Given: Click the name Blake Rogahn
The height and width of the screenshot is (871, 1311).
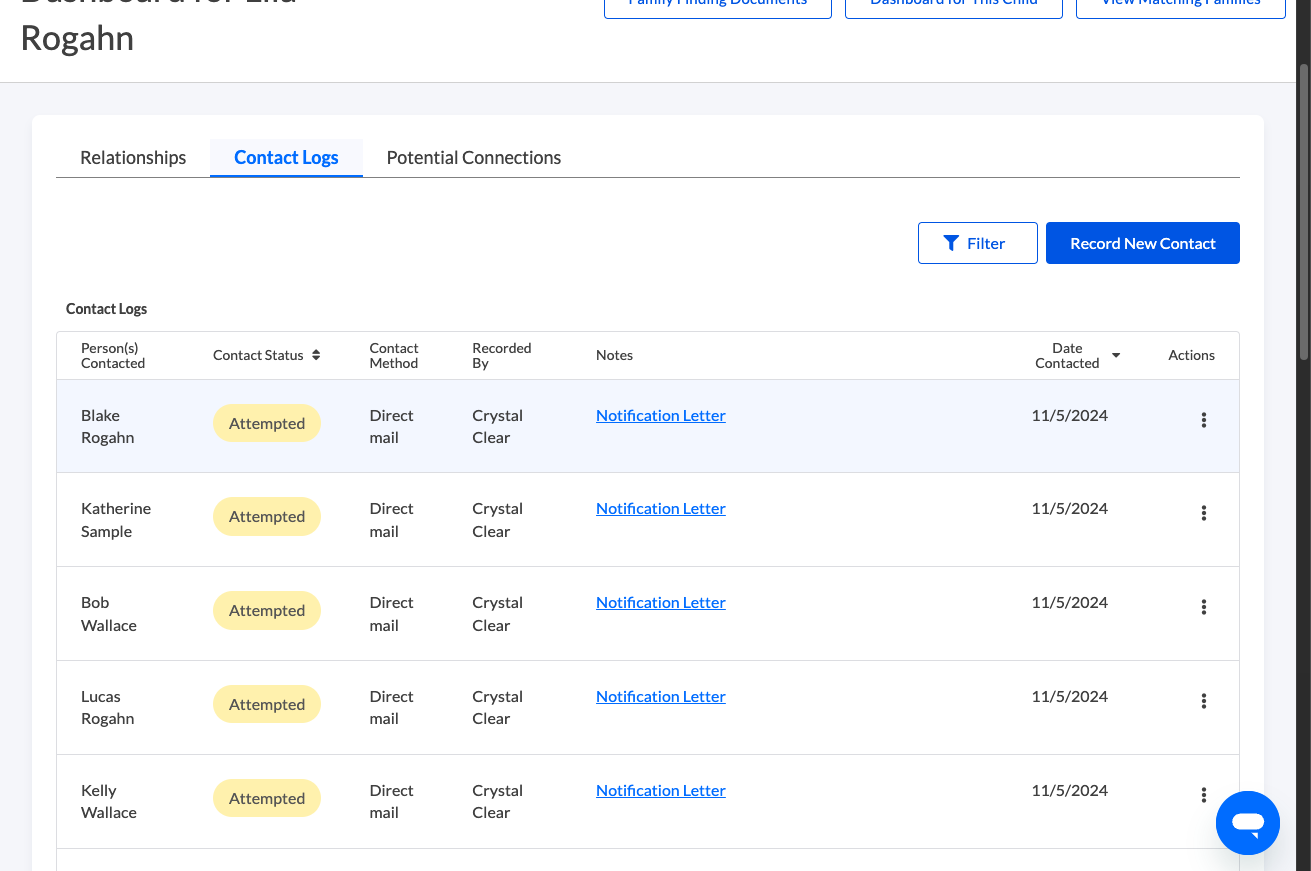Looking at the screenshot, I should 108,427.
